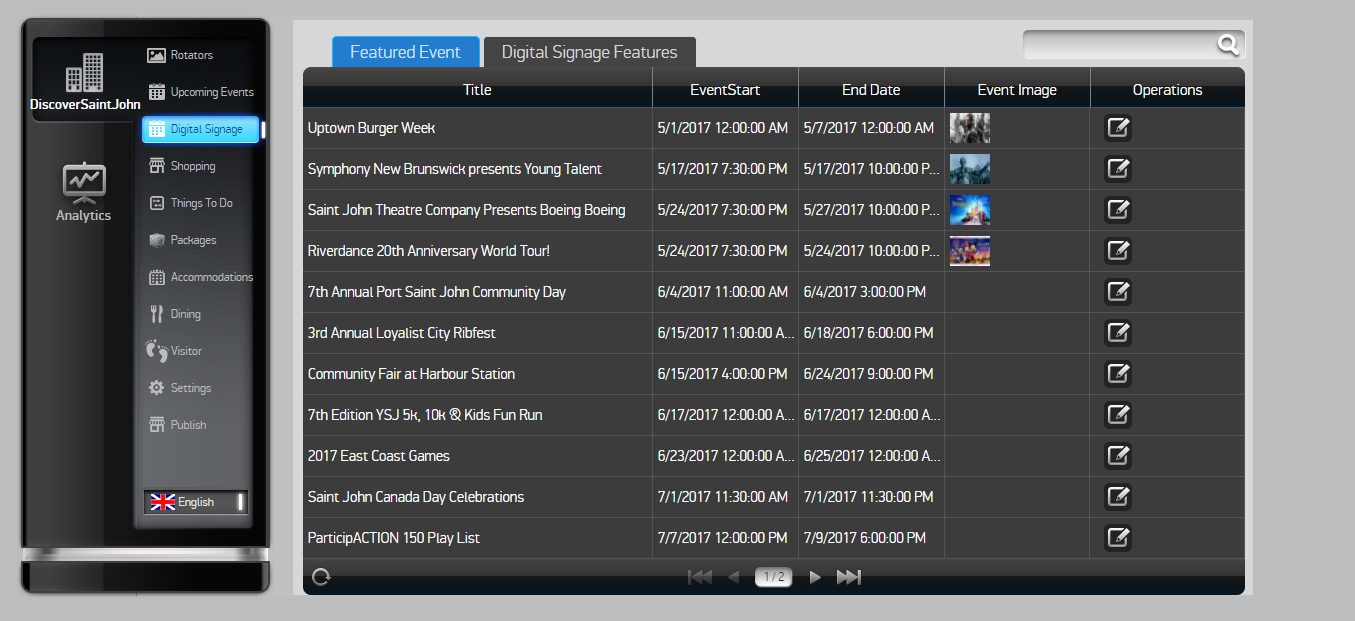Viewport: 1355px width, 621px height.
Task: Edit the YSJ Kids Fun Run event
Action: coord(1118,415)
